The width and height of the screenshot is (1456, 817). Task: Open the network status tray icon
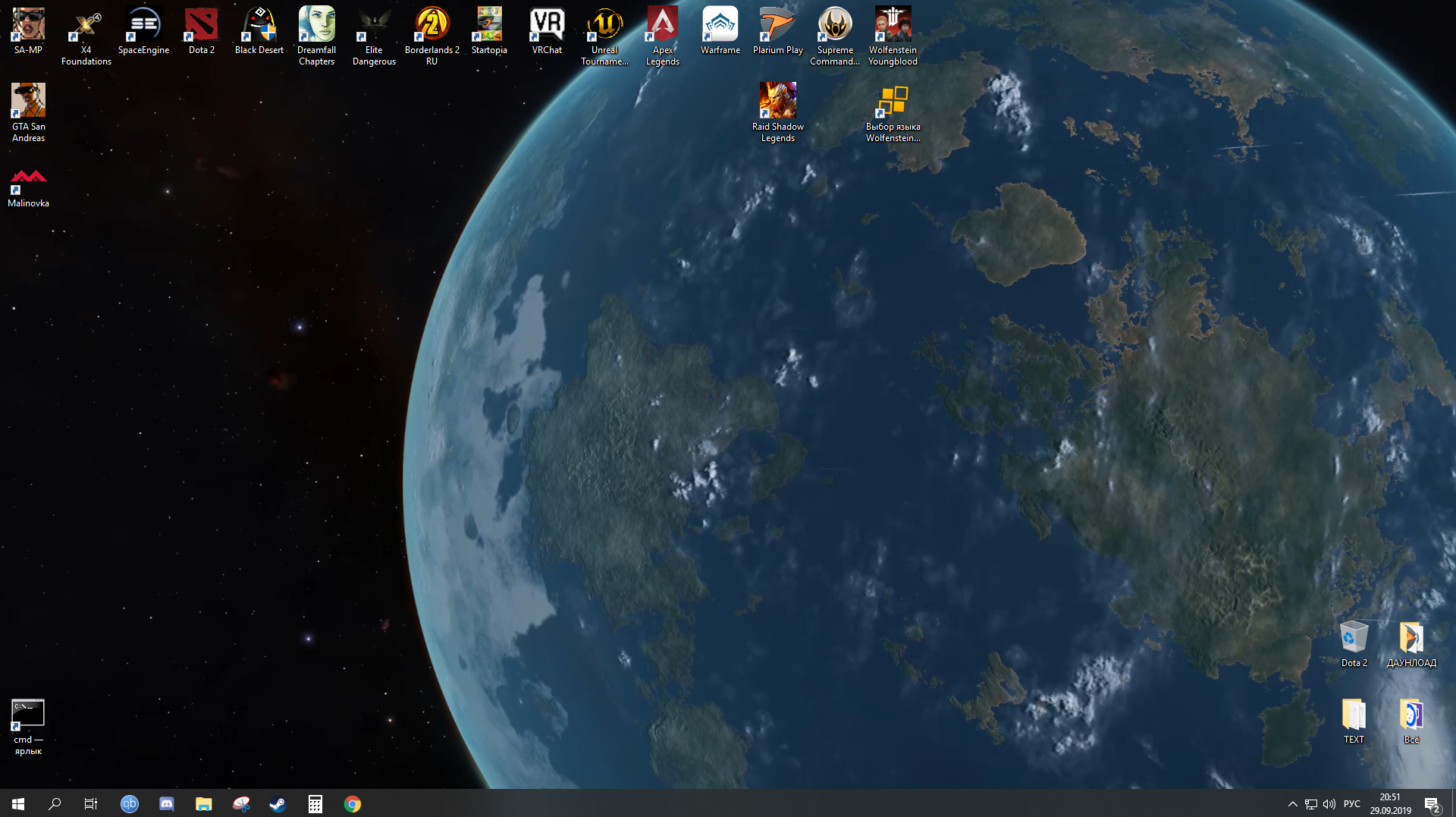(1311, 803)
